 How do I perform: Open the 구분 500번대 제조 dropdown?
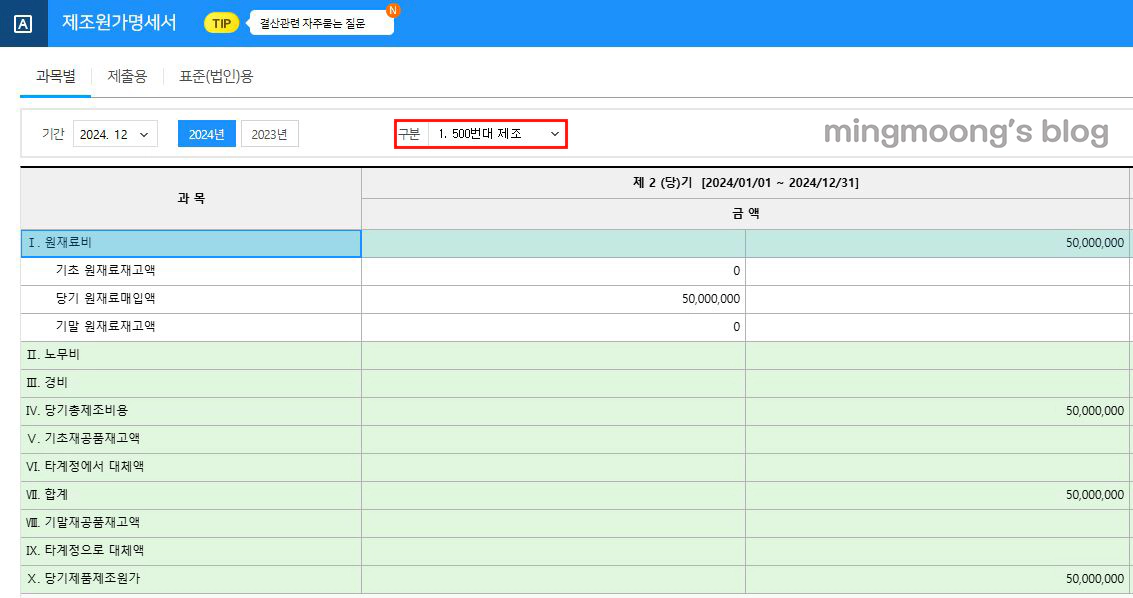tap(496, 134)
